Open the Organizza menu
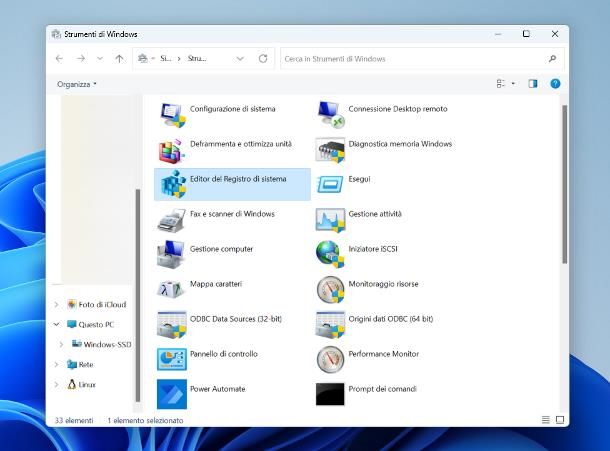Screen dimensions: 610x451 point(77,84)
